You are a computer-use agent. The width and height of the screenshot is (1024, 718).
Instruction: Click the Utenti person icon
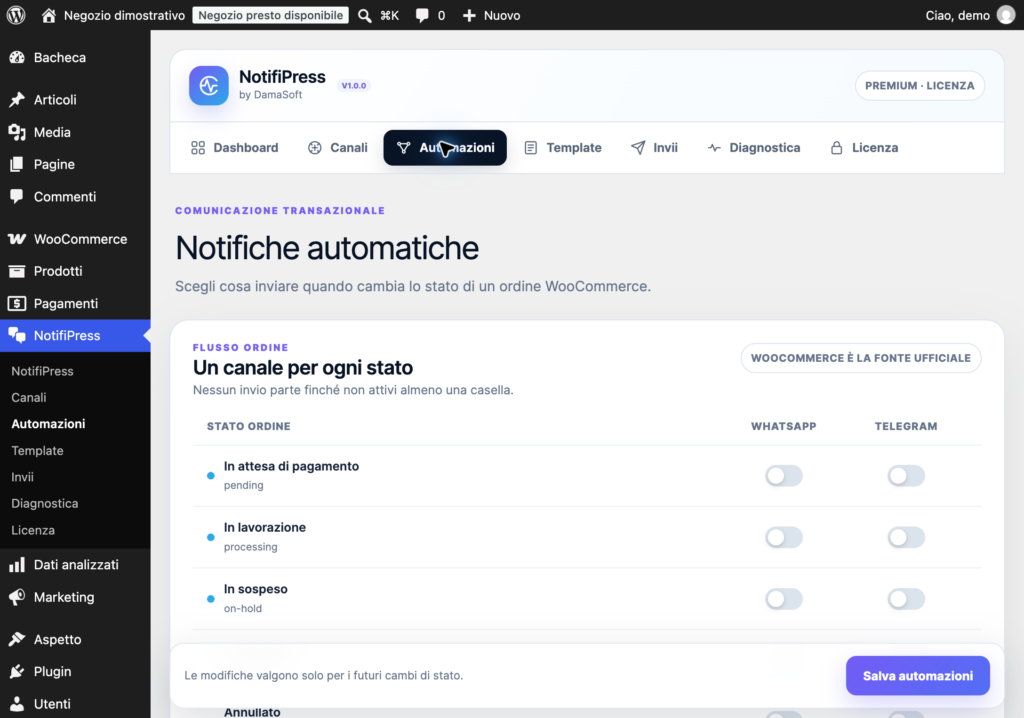coord(17,704)
